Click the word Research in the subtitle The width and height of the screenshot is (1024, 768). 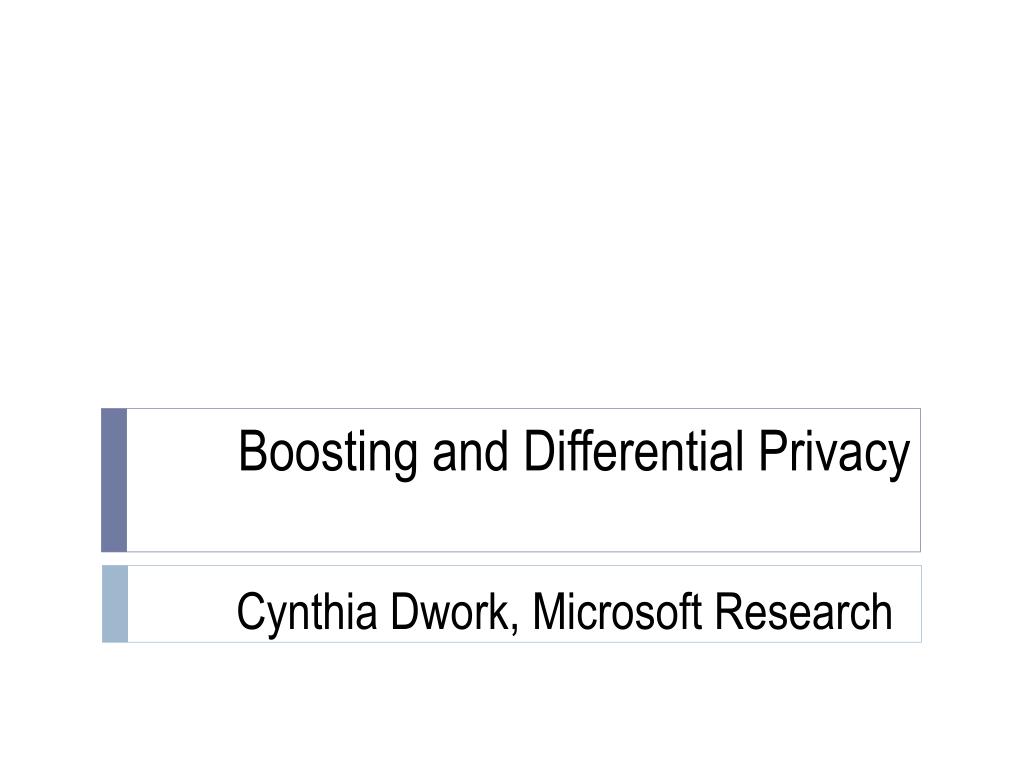[x=803, y=611]
